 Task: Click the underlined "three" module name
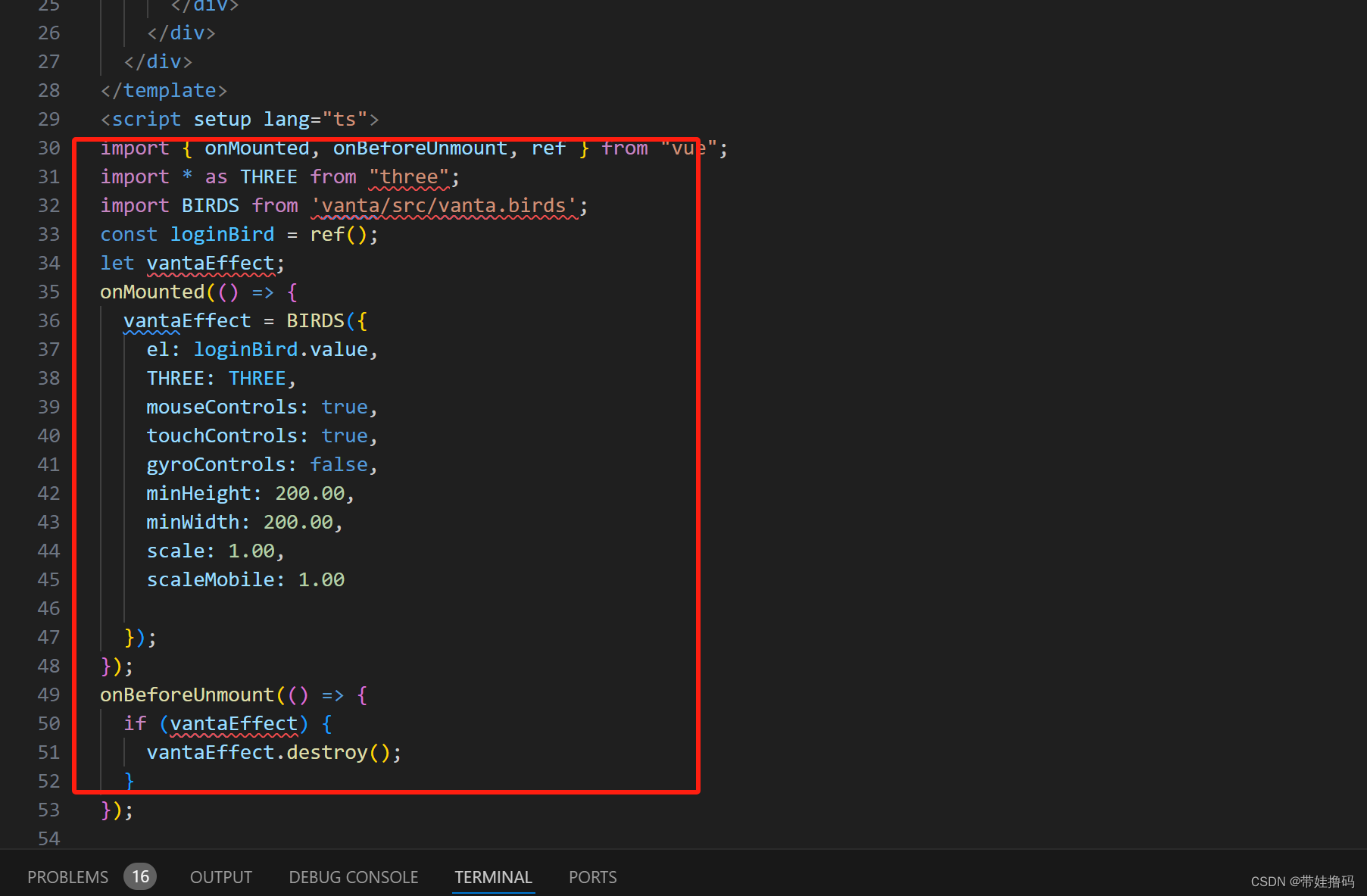click(x=408, y=176)
